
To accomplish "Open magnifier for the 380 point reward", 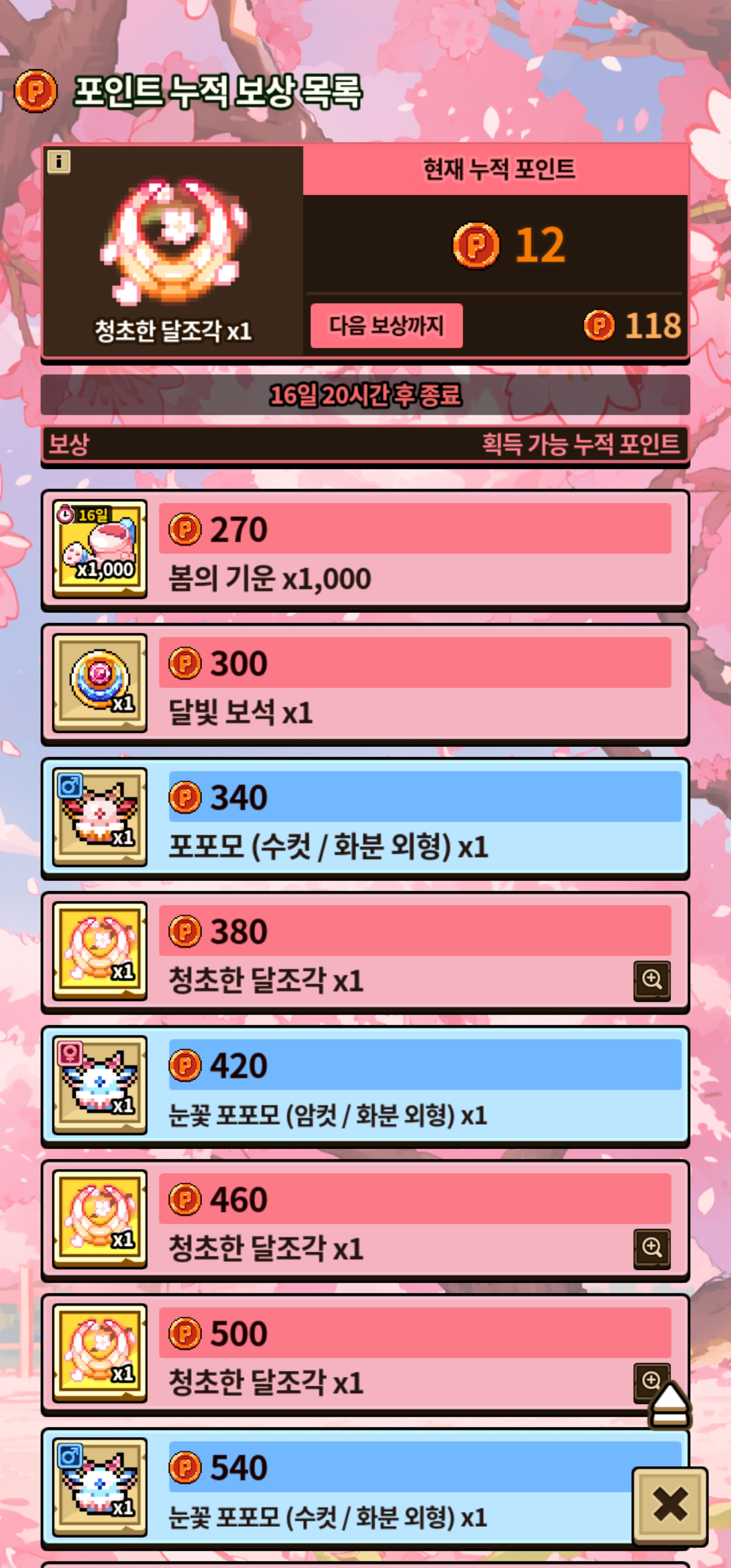I will tap(652, 981).
